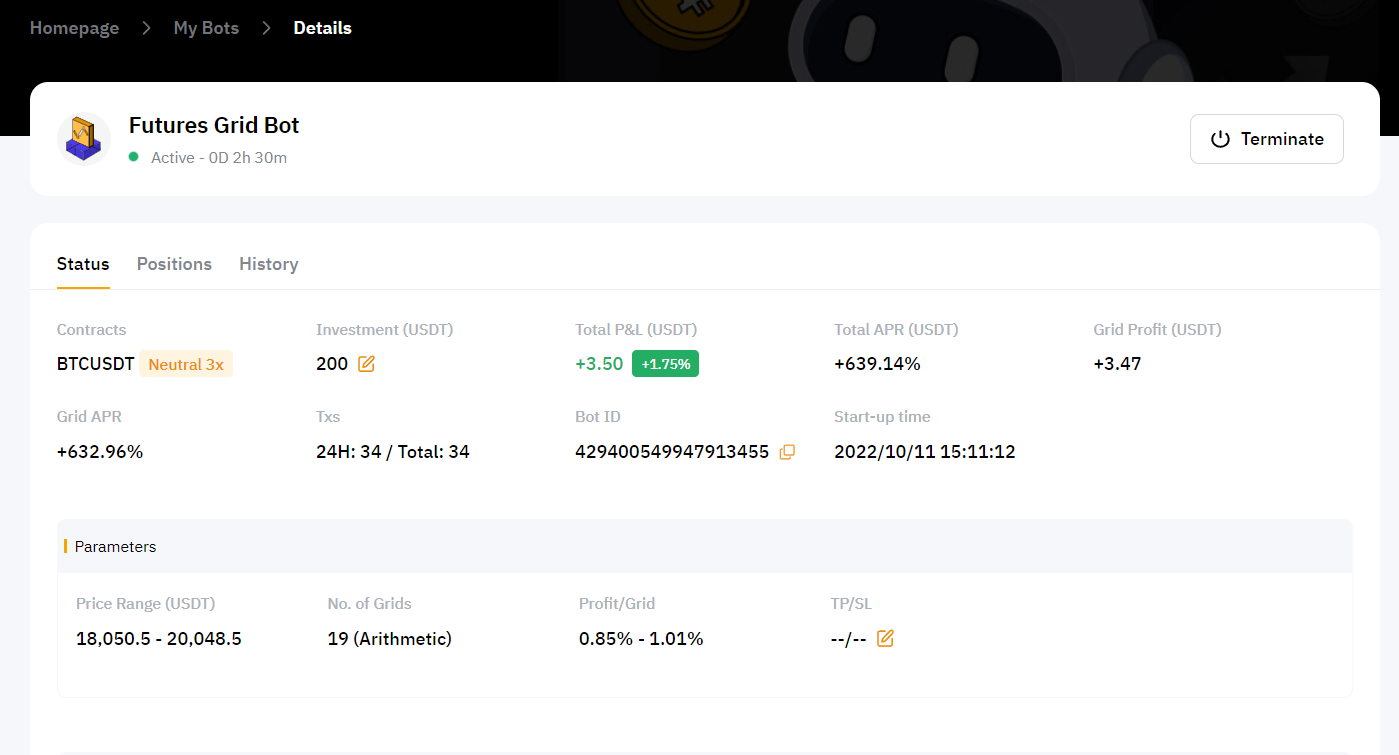
Task: Navigate to My Bots in breadcrumb
Action: pyautogui.click(x=206, y=28)
